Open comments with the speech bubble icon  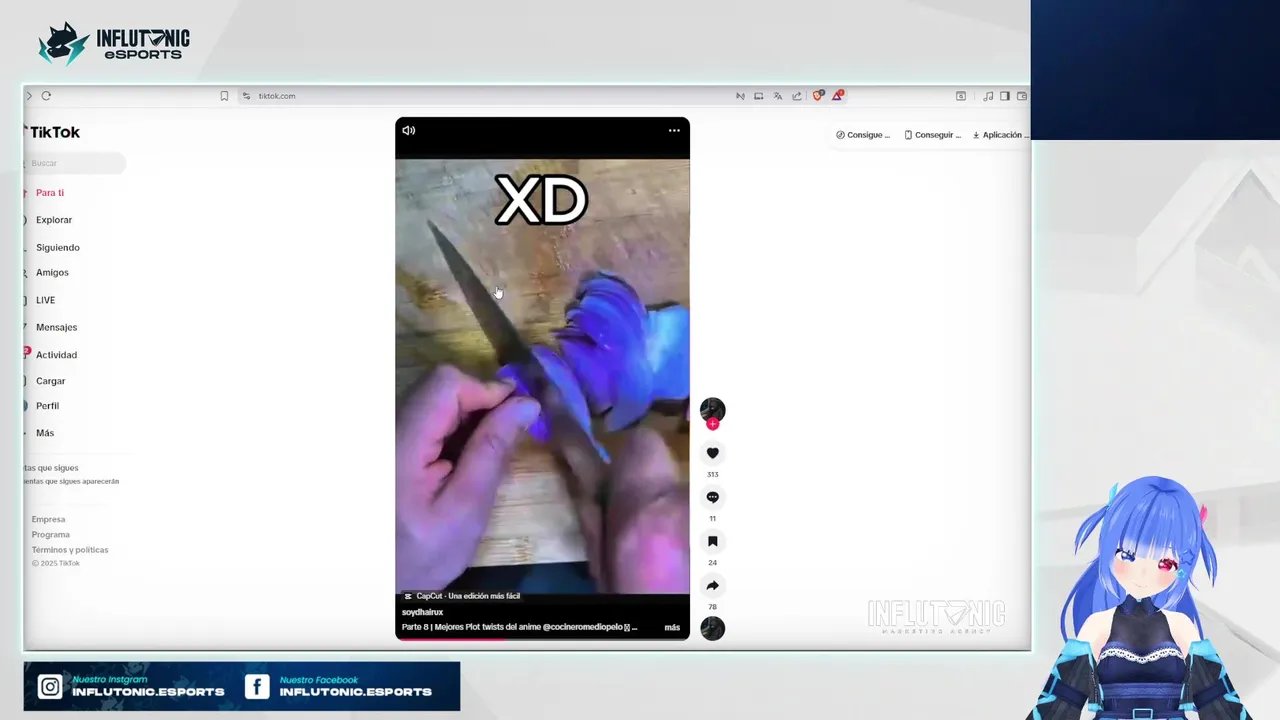pyautogui.click(x=712, y=497)
